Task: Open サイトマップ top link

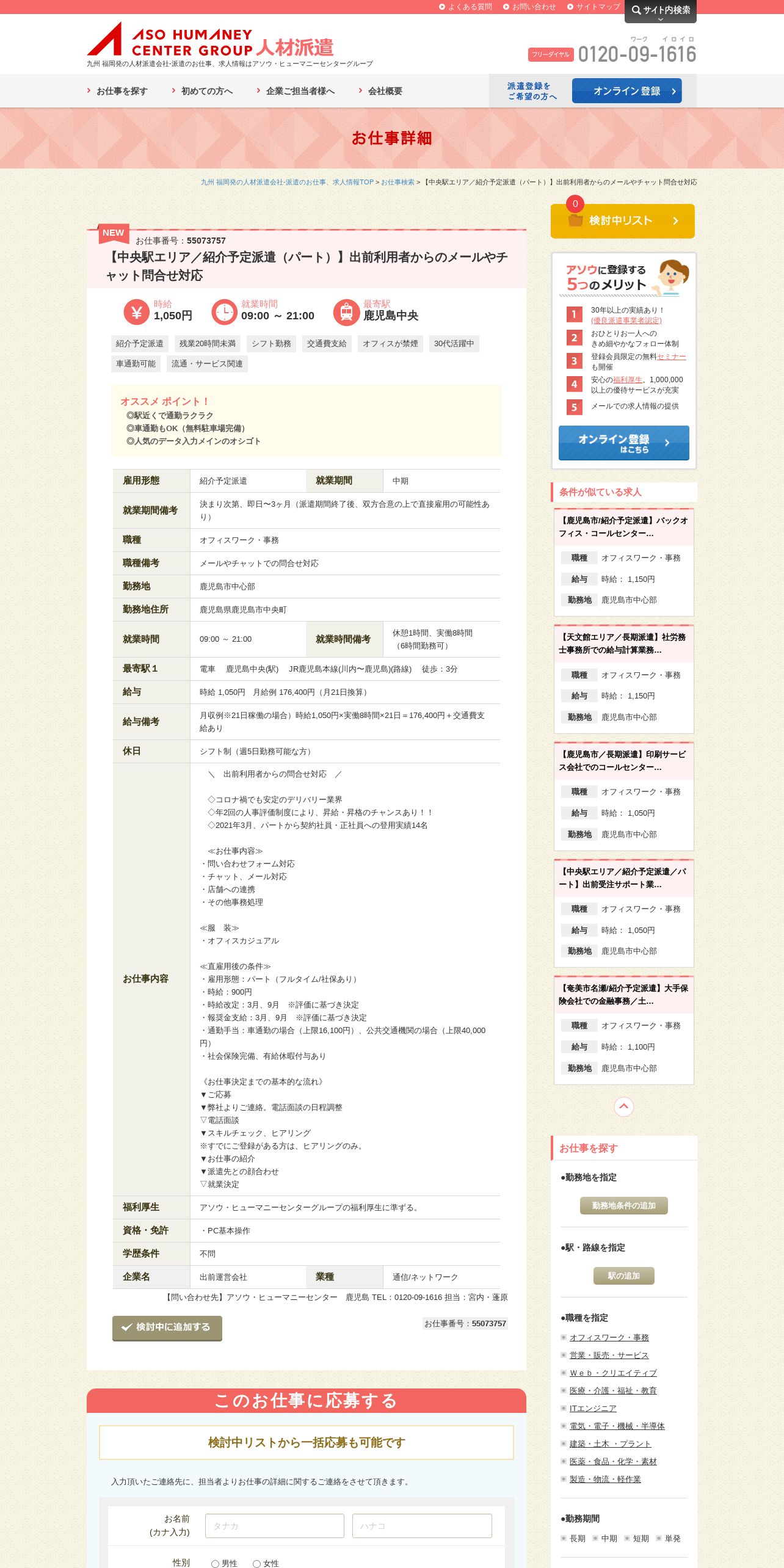Action: 593,7
